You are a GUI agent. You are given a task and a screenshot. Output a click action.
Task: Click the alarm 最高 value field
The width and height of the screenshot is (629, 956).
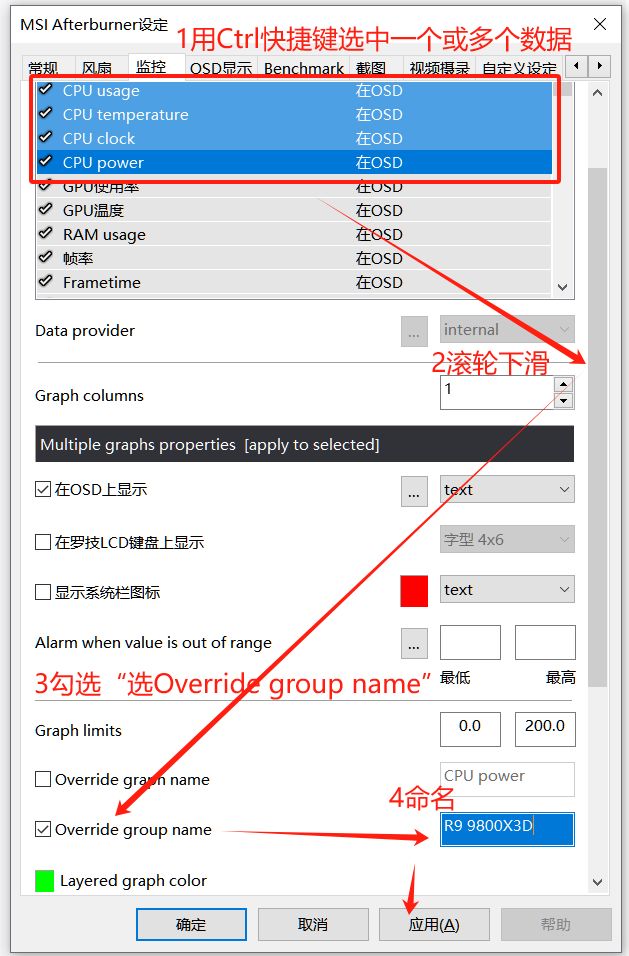545,642
